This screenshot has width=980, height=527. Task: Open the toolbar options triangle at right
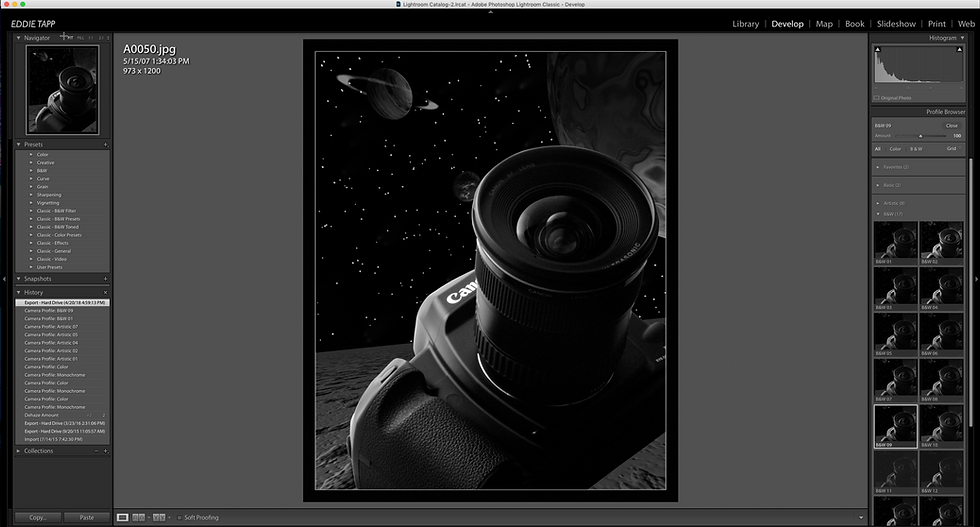pyautogui.click(x=861, y=518)
